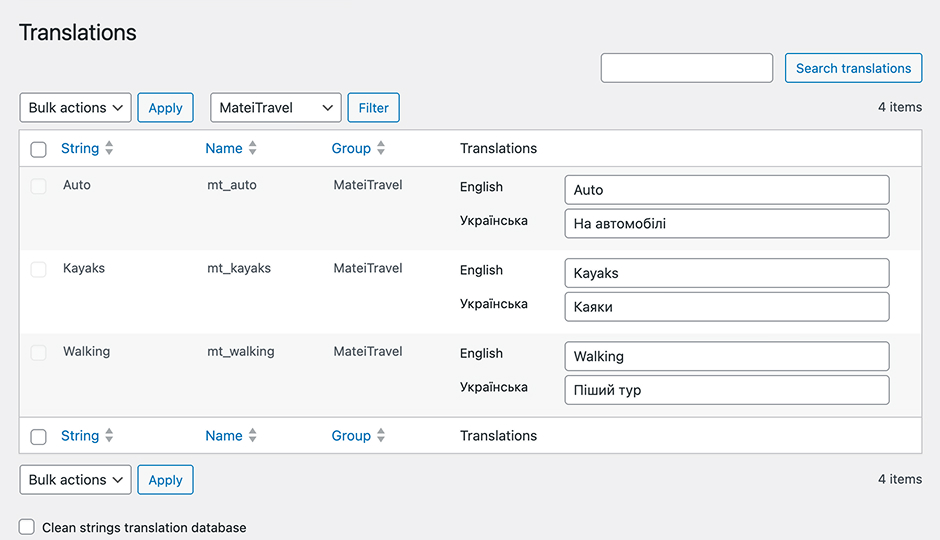
Task: Click sort arrows beside top Group header
Action: pyautogui.click(x=381, y=148)
